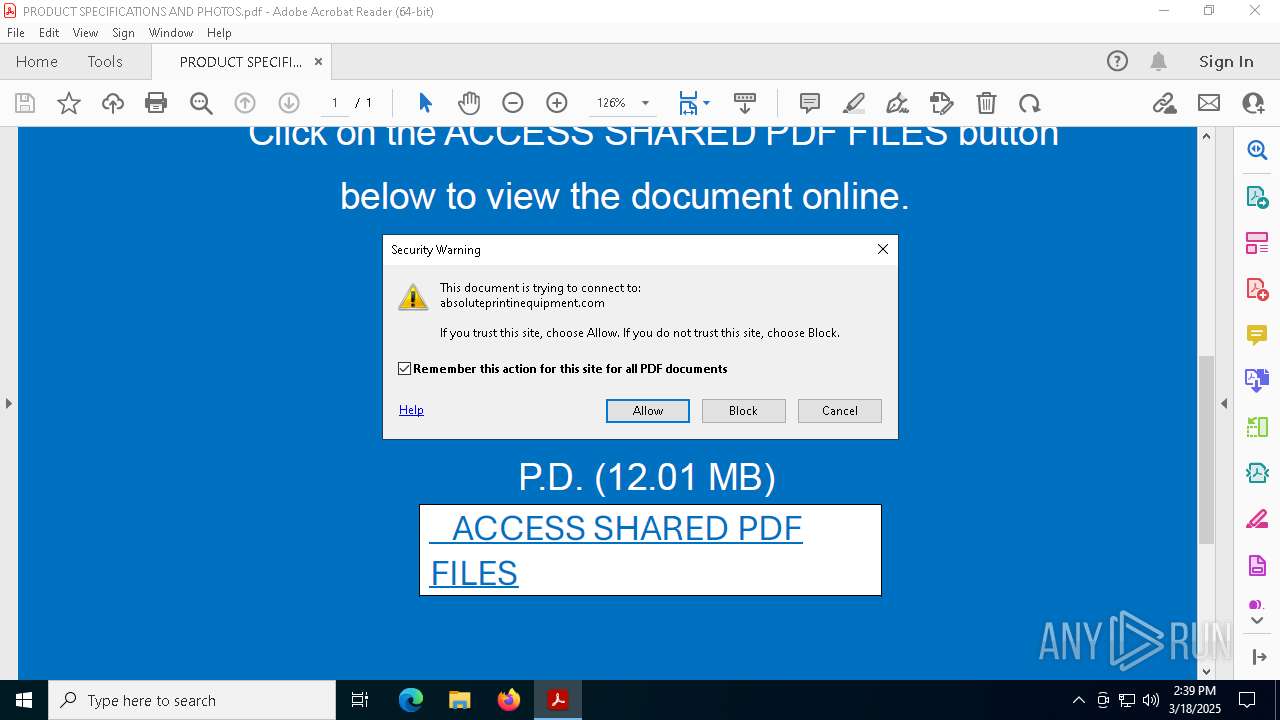Switch to the Home tab

tap(37, 61)
